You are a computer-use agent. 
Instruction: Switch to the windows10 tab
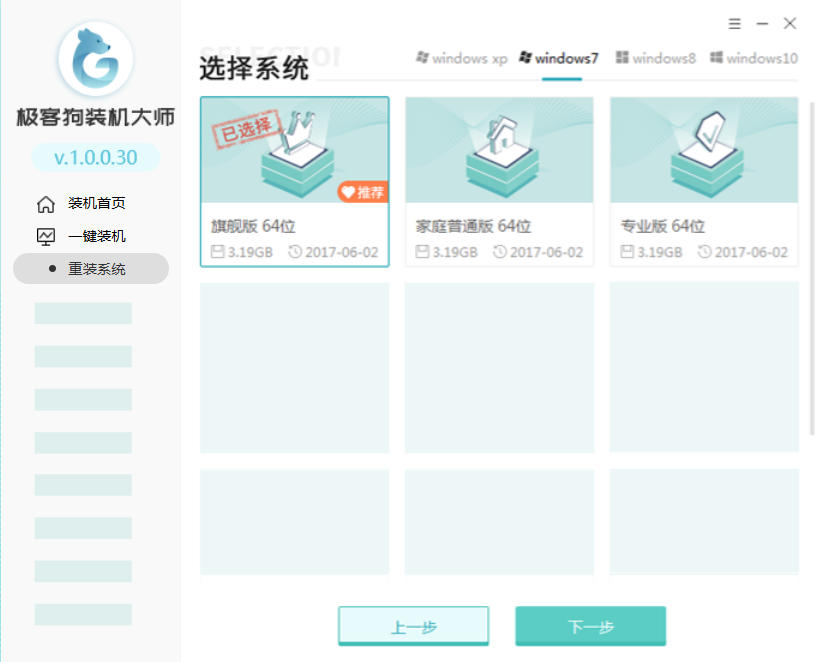754,58
